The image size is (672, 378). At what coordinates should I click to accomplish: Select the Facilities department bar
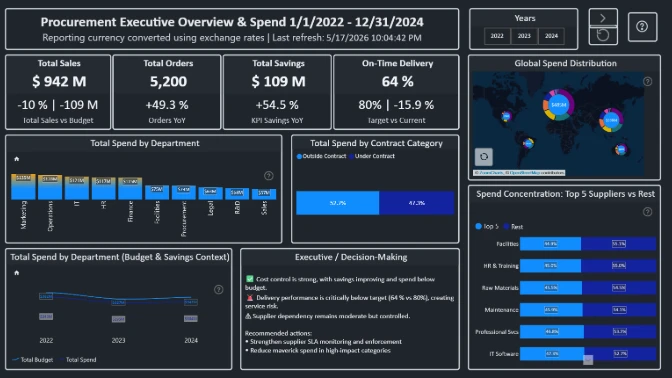tap(157, 192)
